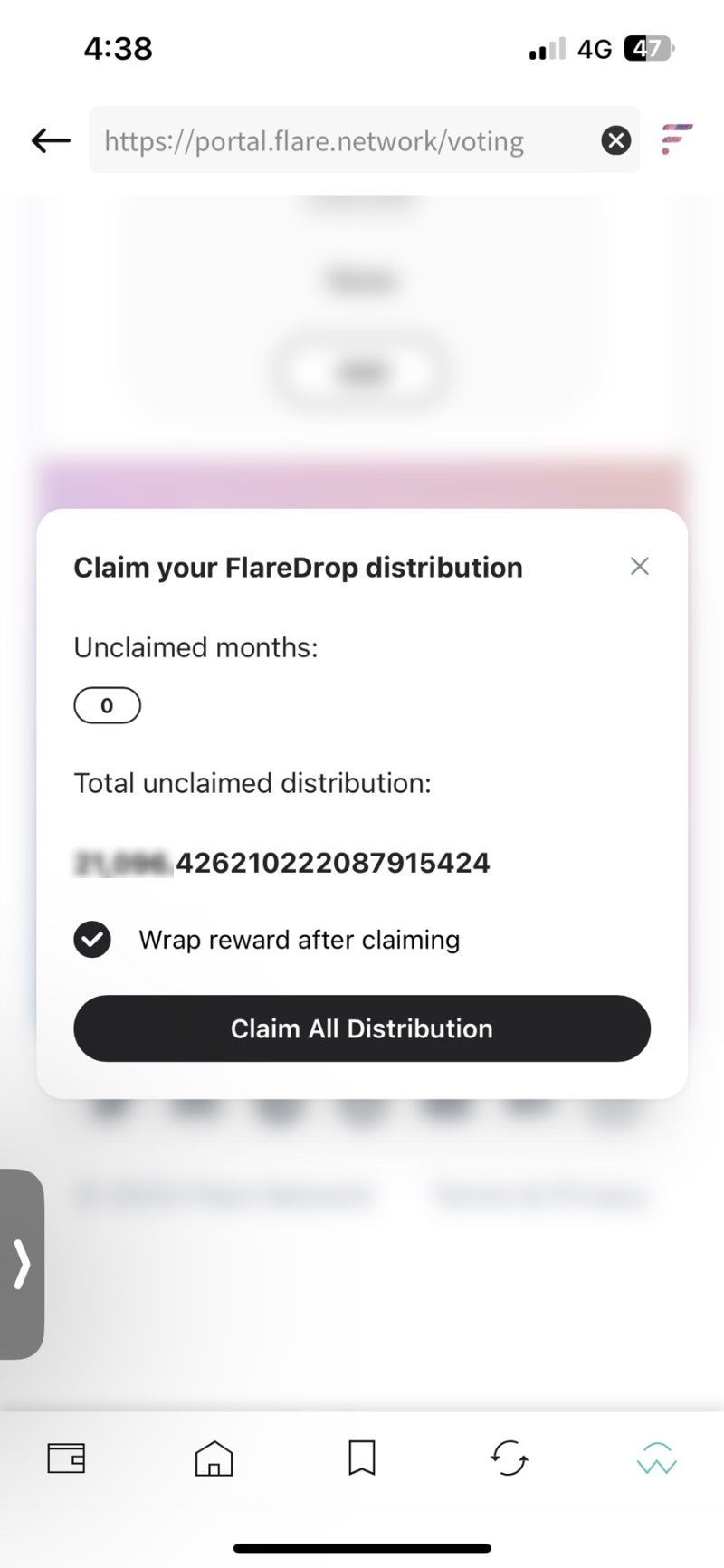Open the hidden sidebar with the arrow tab
The height and width of the screenshot is (1568, 724).
point(22,1266)
